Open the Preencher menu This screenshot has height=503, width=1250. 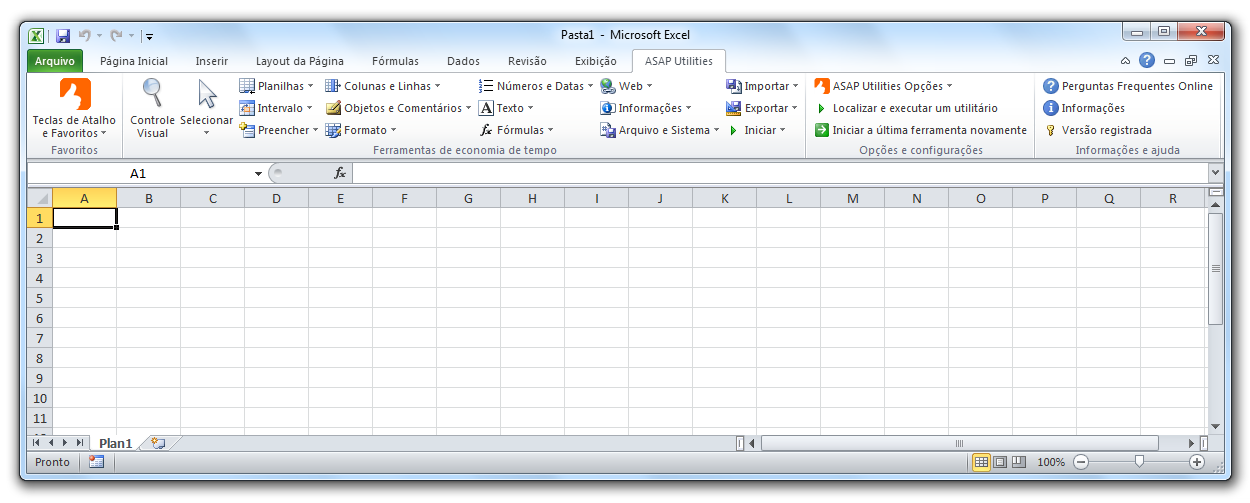(x=279, y=130)
